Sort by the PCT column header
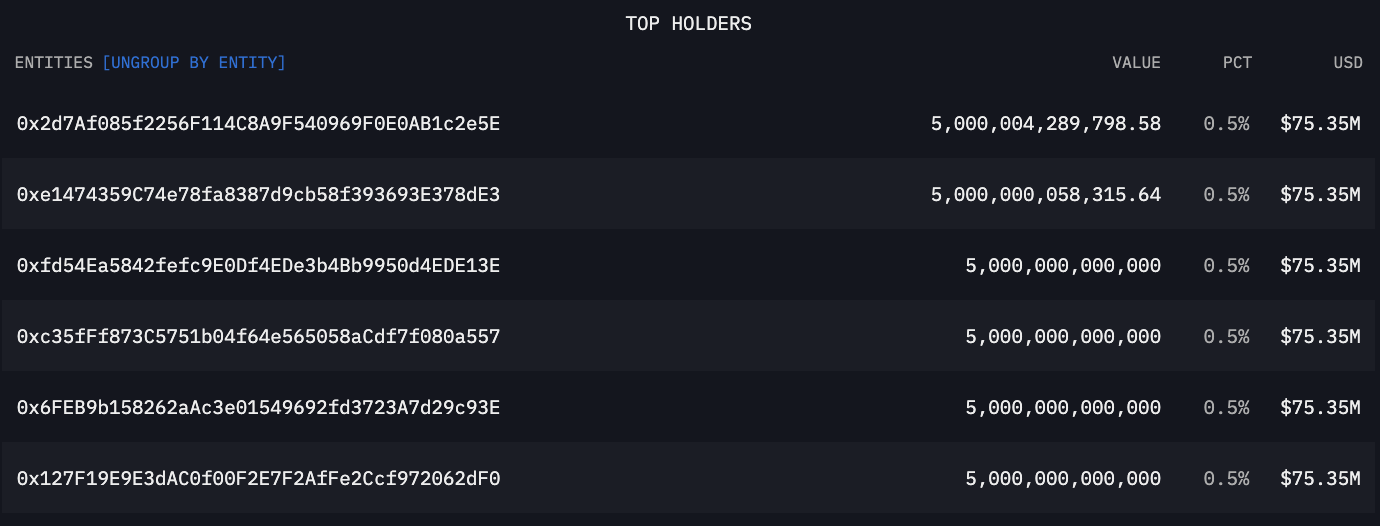The width and height of the screenshot is (1380, 526). click(x=1237, y=63)
